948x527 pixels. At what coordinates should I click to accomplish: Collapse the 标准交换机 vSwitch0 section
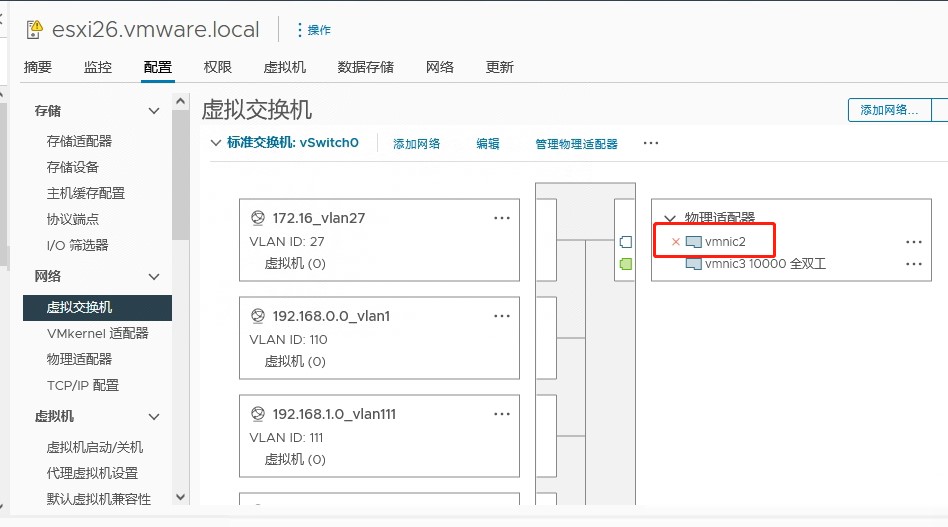[x=215, y=143]
